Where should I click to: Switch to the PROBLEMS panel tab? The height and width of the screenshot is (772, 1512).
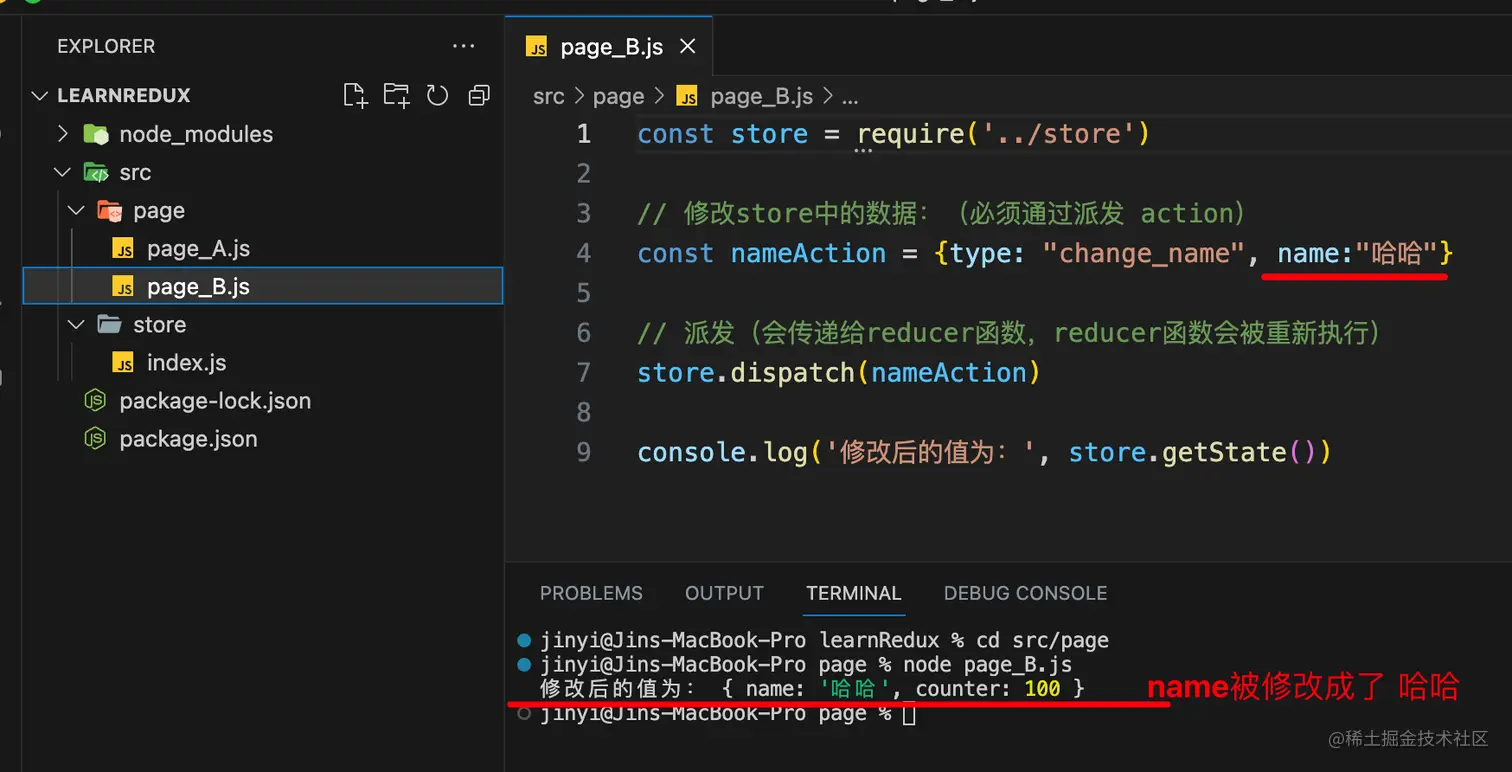(591, 593)
